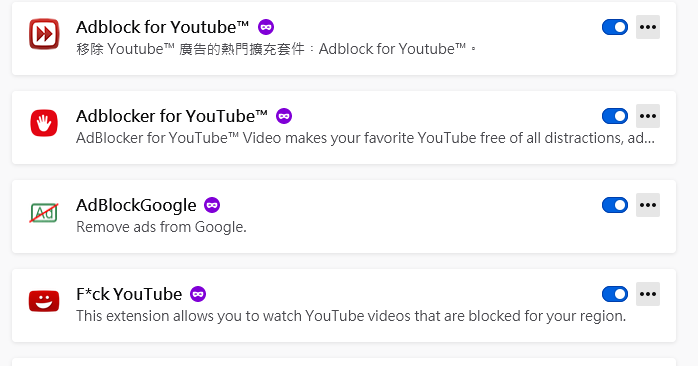Switch off the F*ck YouTube toggle
The width and height of the screenshot is (698, 366).
click(615, 294)
